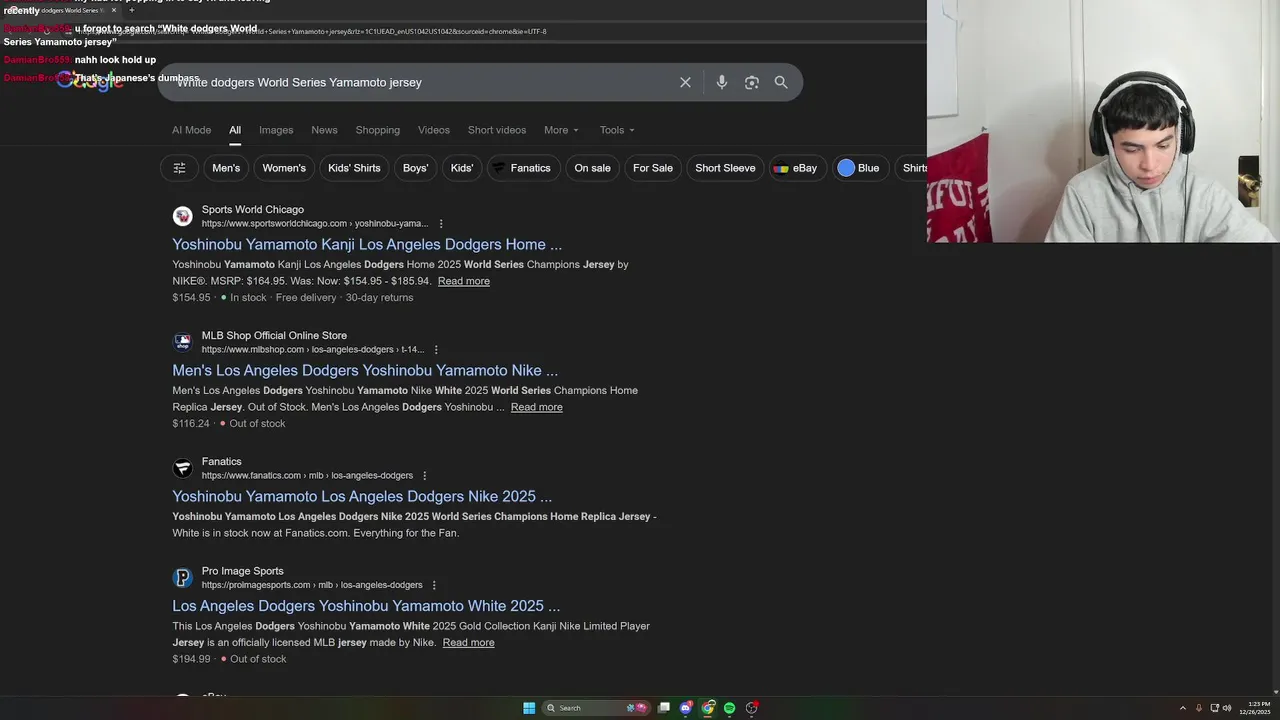Click into the Google search text field

pyautogui.click(x=420, y=82)
